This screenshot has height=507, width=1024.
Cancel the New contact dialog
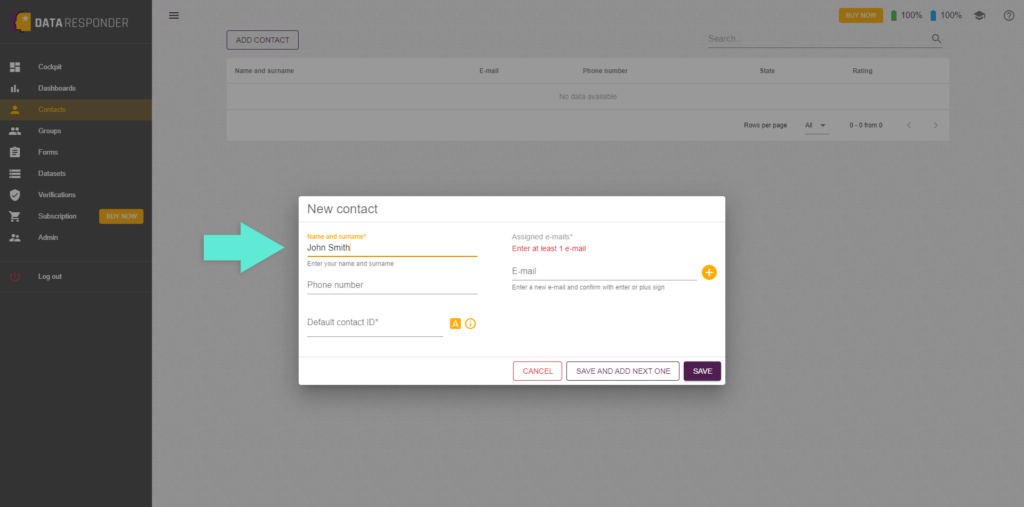point(537,371)
